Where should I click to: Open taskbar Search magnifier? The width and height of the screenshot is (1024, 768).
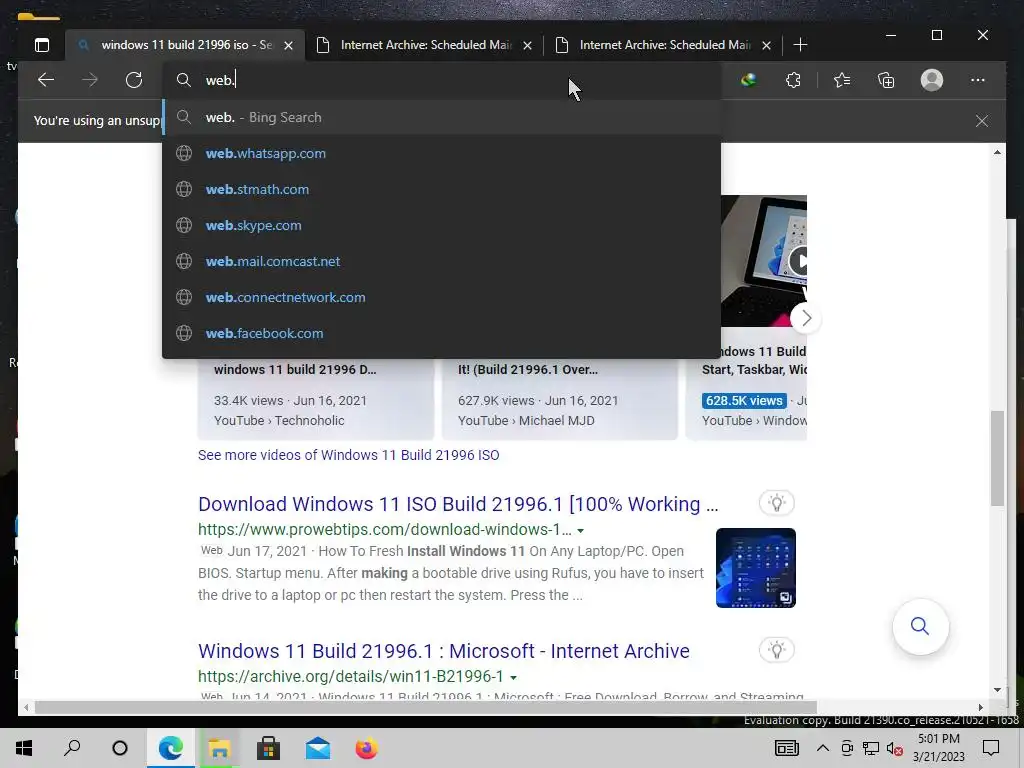(72, 748)
